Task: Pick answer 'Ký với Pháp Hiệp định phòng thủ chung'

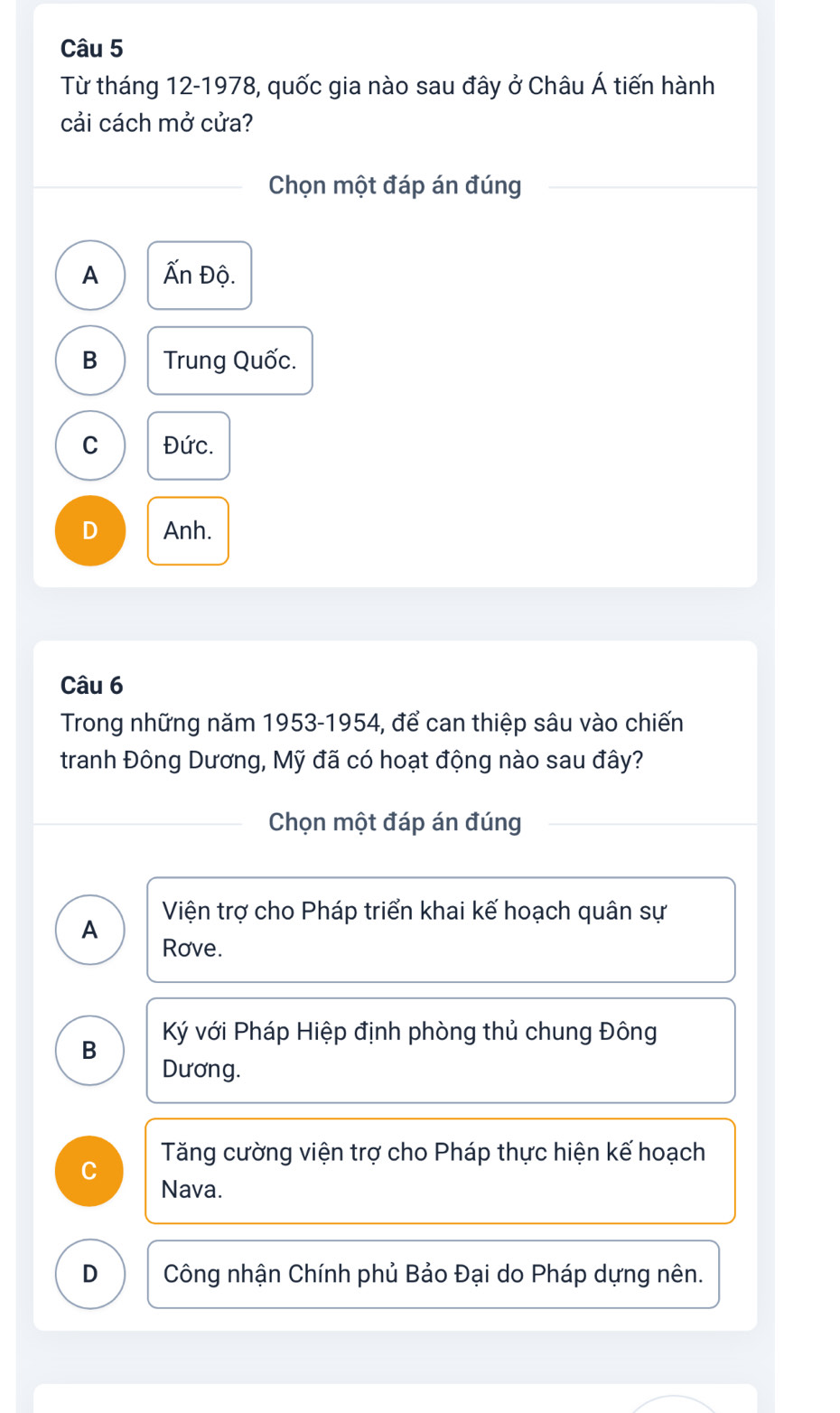Action: (441, 1050)
